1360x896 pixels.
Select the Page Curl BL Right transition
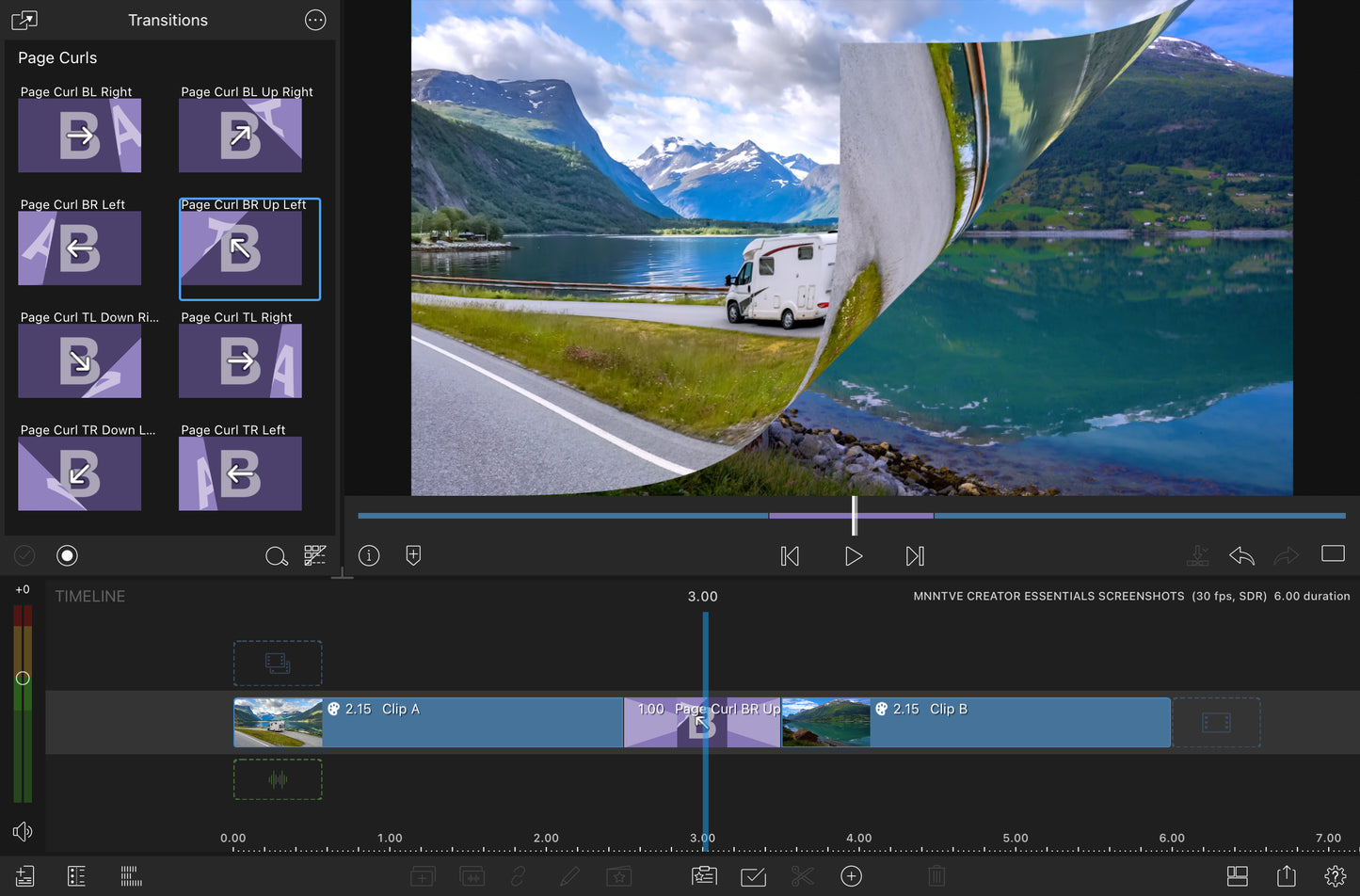[80, 136]
